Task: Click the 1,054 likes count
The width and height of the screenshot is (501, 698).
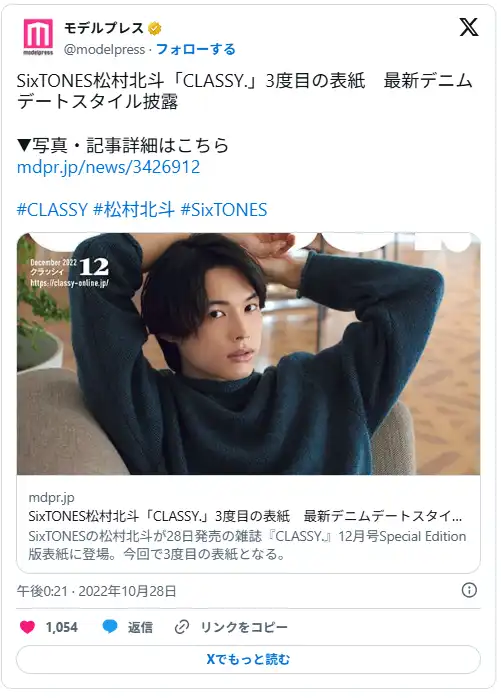Action: tap(61, 627)
